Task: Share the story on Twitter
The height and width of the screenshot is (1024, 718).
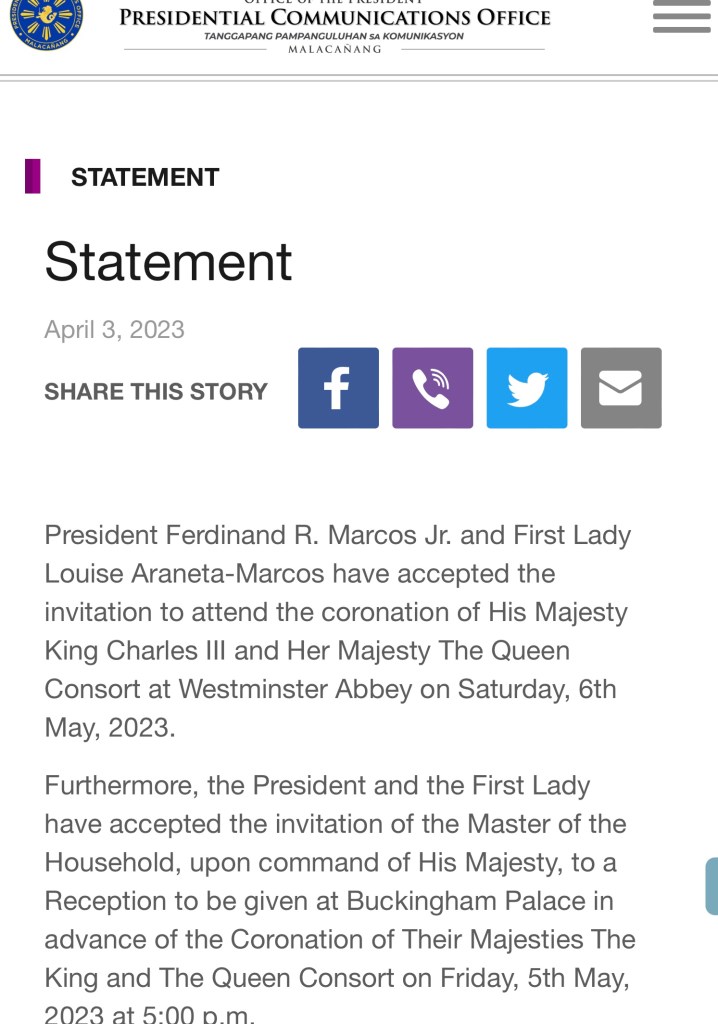Action: tap(527, 388)
